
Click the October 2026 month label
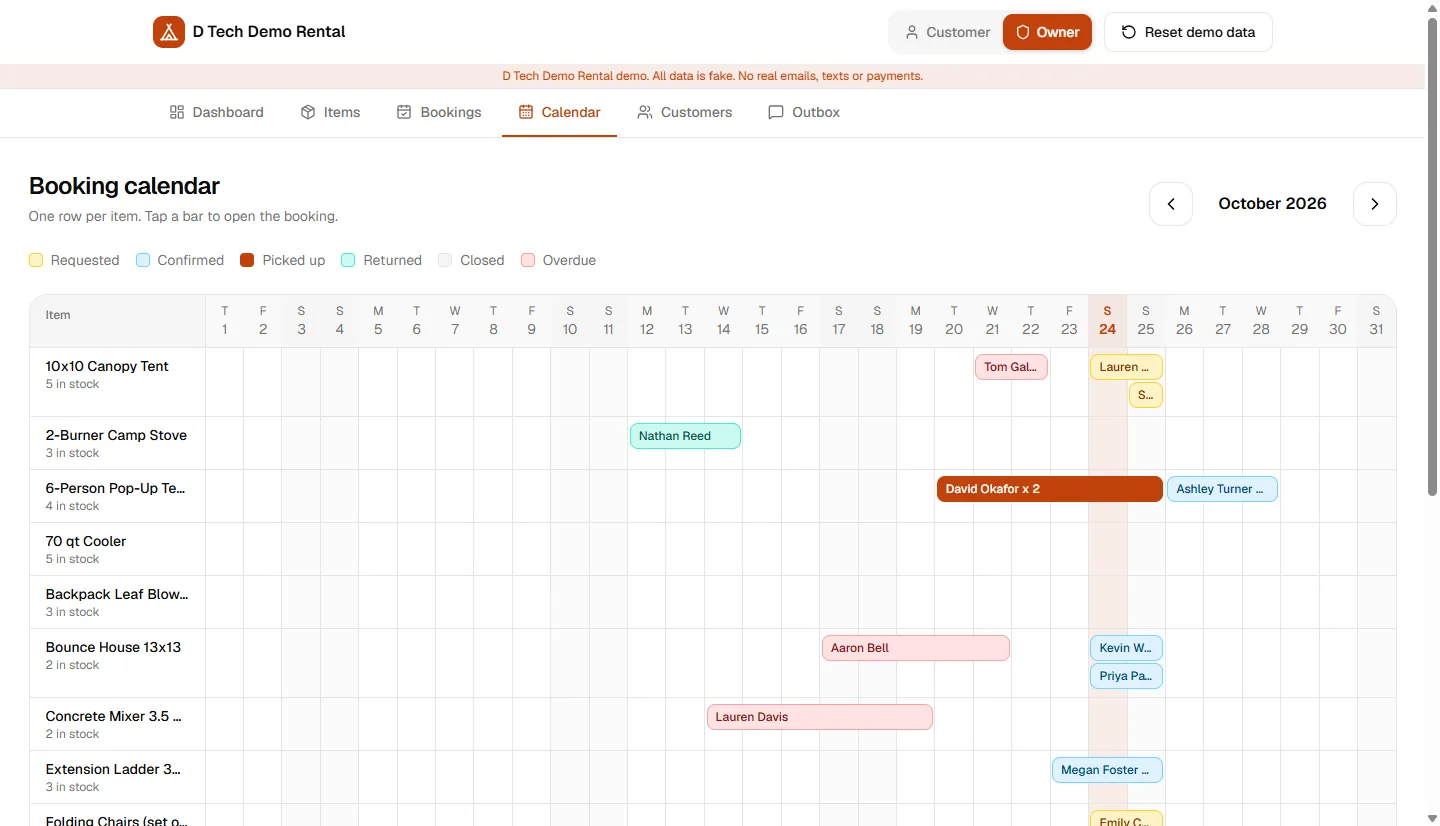click(1272, 204)
